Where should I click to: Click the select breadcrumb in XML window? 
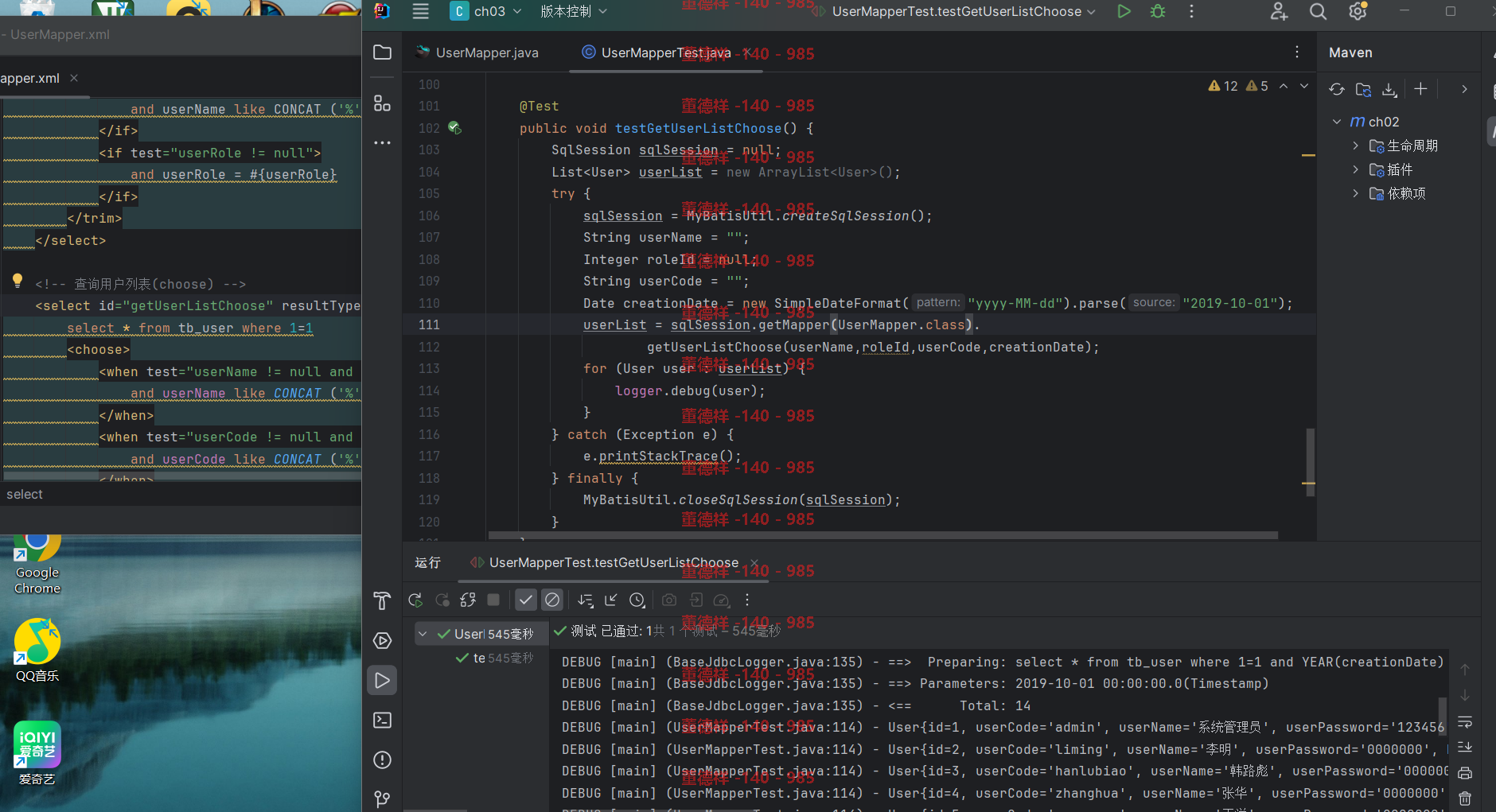[x=25, y=494]
